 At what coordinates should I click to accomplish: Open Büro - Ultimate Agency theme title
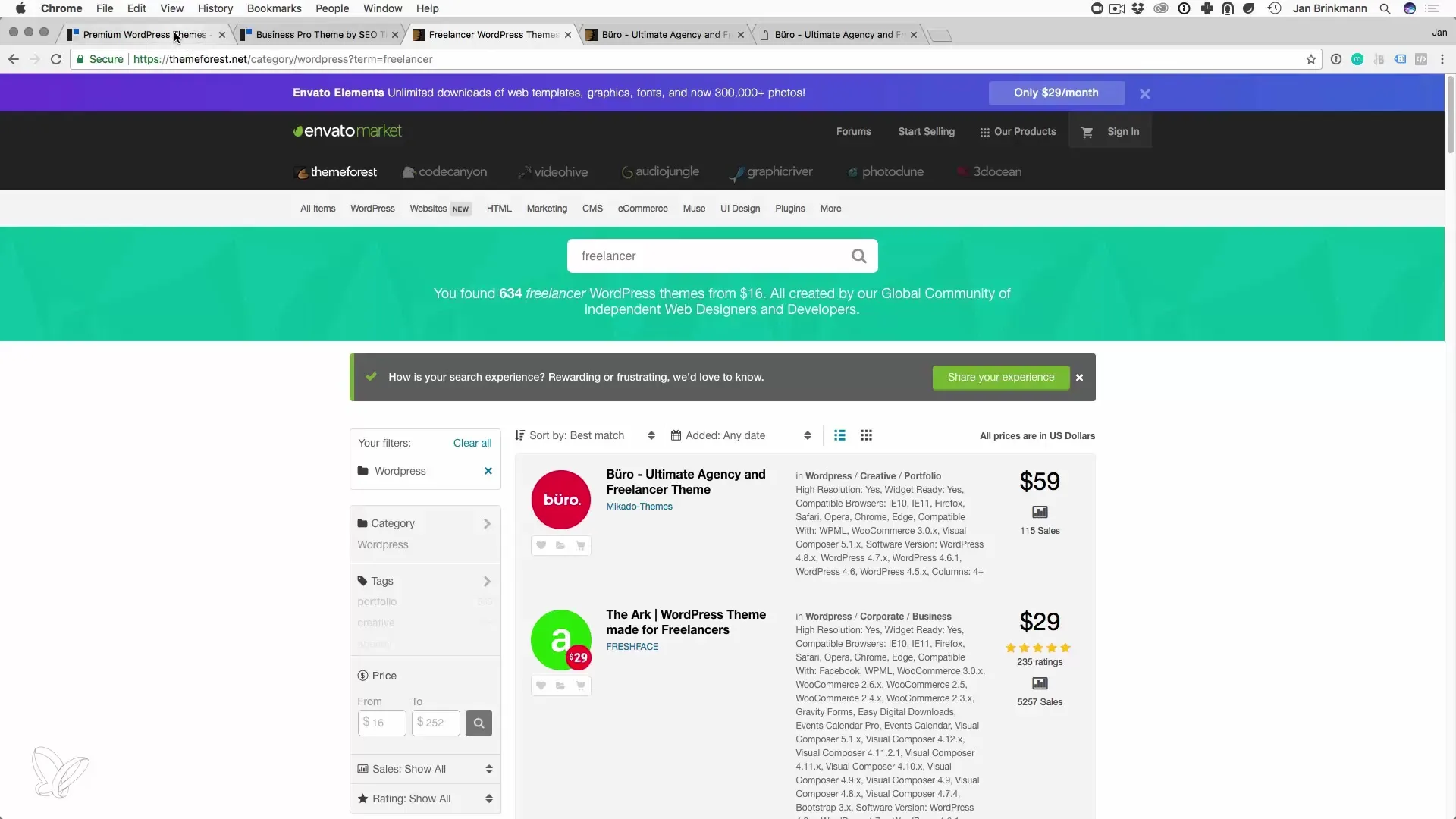(x=686, y=482)
